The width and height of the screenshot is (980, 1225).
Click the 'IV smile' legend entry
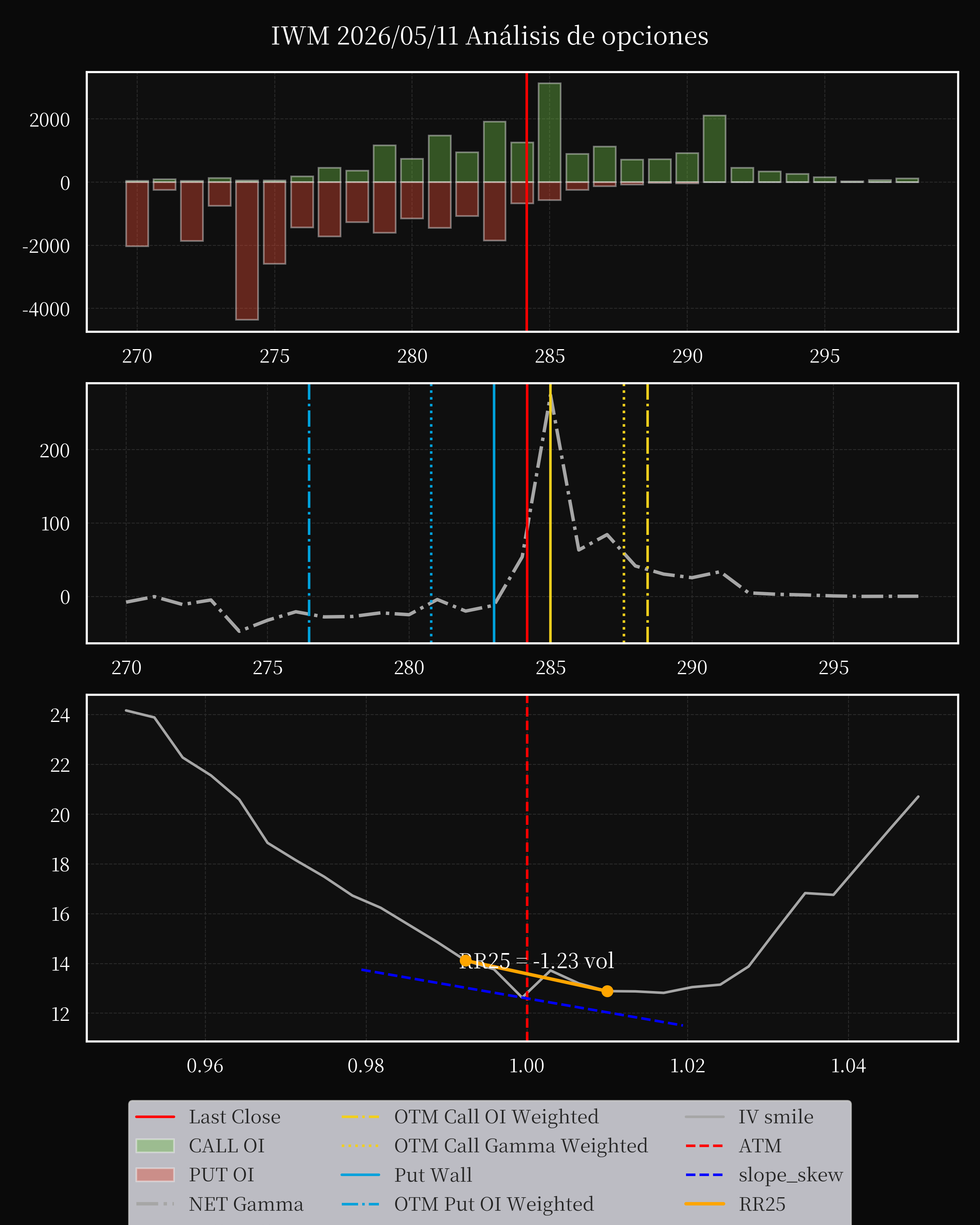click(749, 1117)
